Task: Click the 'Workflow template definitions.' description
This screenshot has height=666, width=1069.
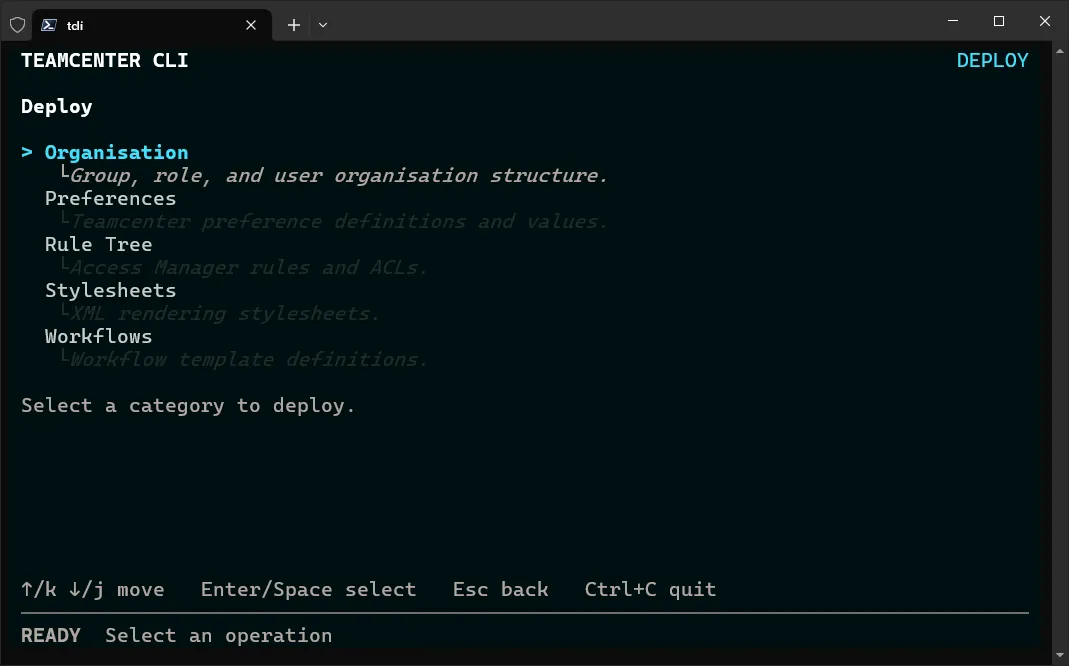Action: [x=249, y=359]
